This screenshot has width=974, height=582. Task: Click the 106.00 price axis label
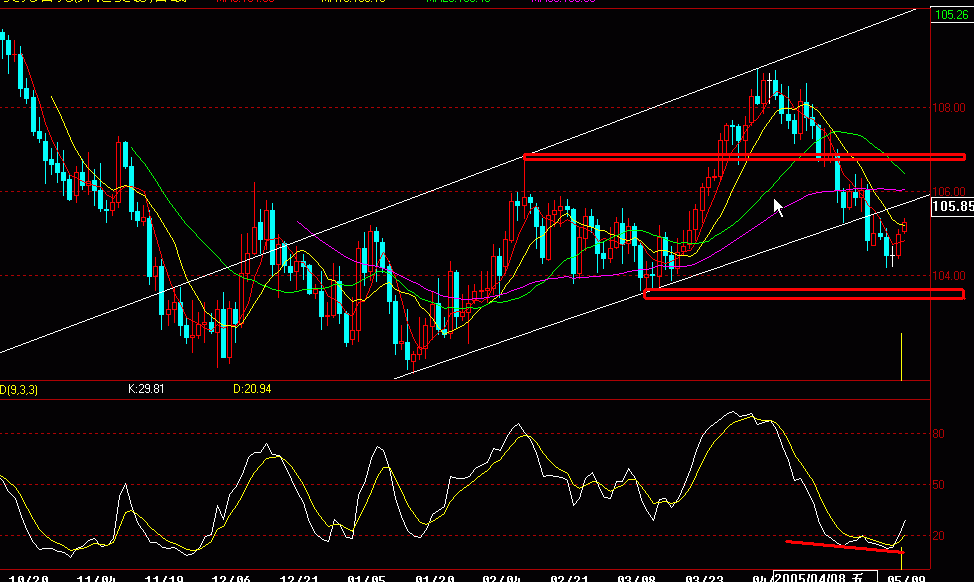coord(949,192)
